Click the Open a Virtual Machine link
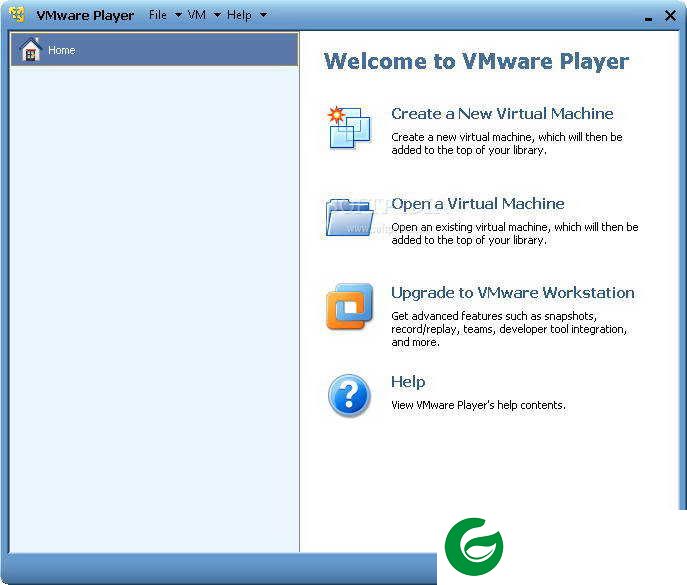Image resolution: width=687 pixels, height=585 pixels. point(478,204)
